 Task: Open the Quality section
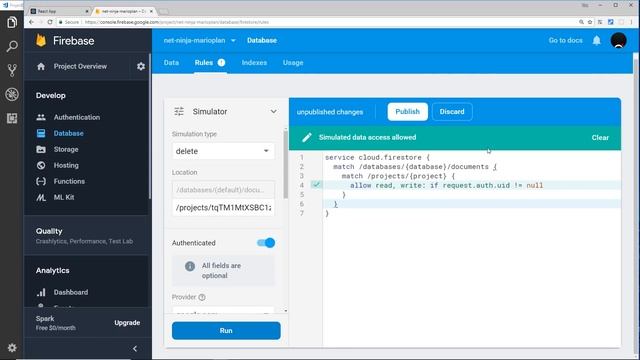click(x=84, y=236)
